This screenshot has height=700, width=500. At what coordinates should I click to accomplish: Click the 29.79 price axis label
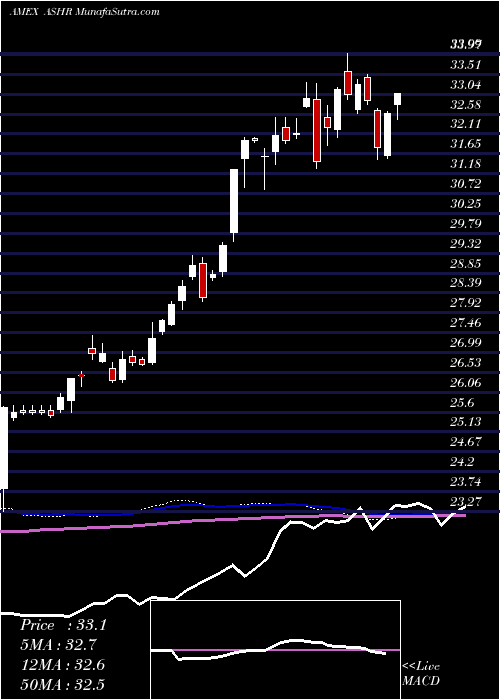click(466, 223)
